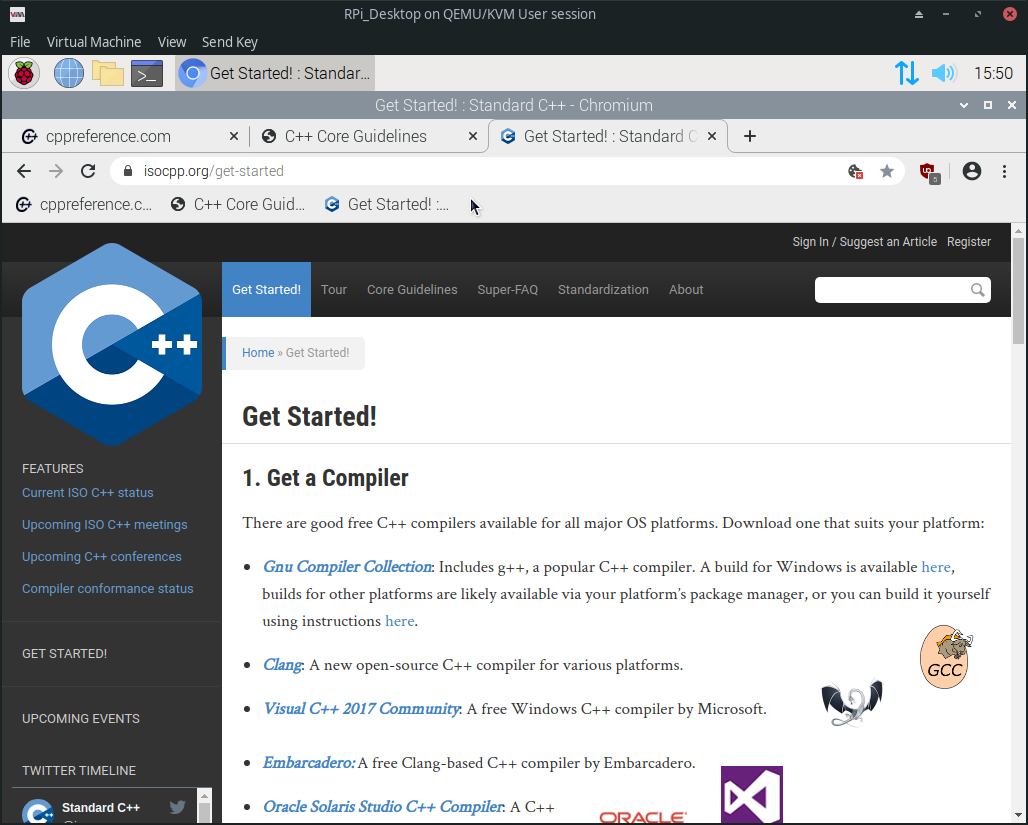Follow the Embarcadero link

309,763
